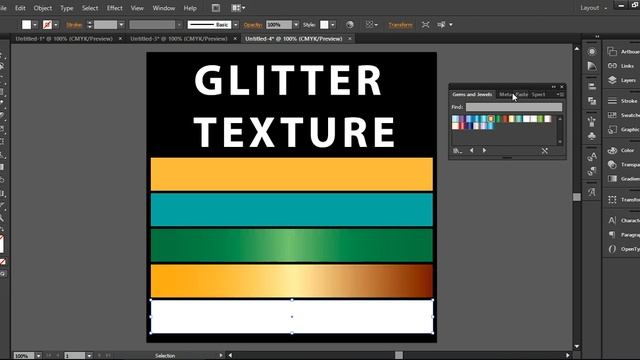Open the Color Guide panel icon
This screenshot has height=360, width=640.
point(592,66)
